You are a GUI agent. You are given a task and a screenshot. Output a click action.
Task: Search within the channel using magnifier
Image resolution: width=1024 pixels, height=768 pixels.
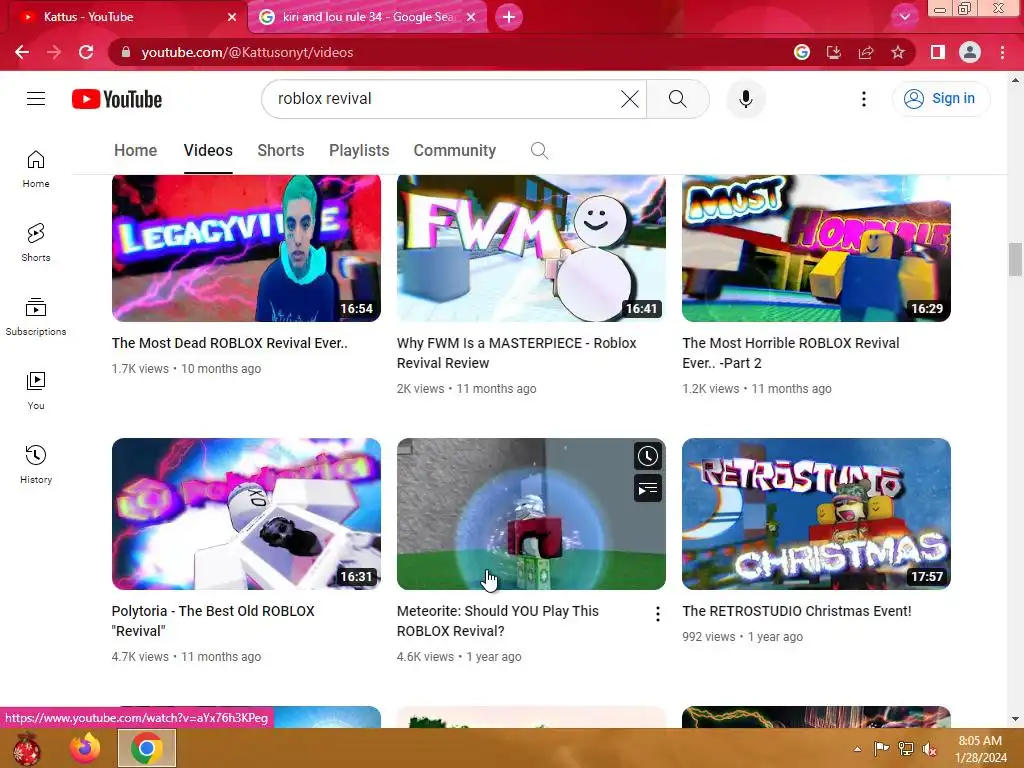(539, 151)
